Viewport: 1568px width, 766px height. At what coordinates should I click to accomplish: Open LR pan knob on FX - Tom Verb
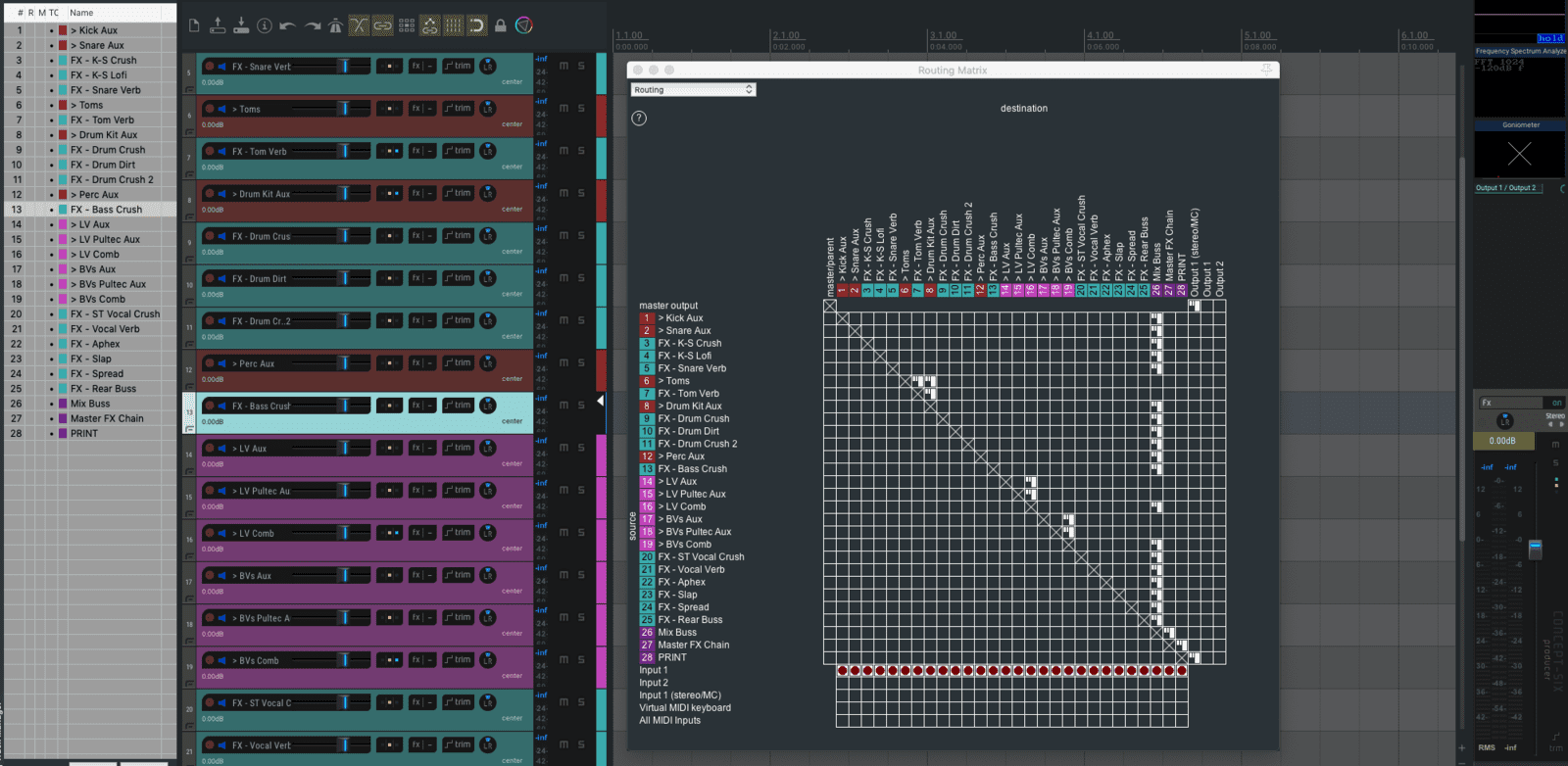(487, 151)
